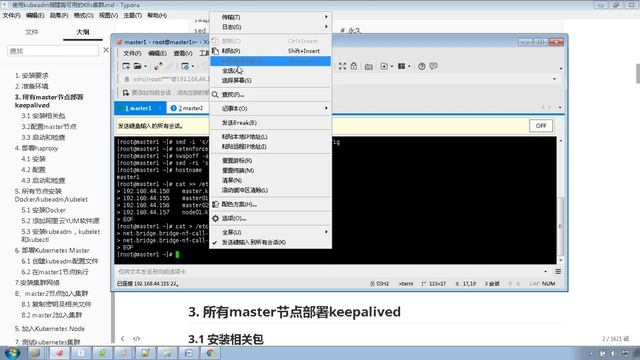This screenshot has width=640, height=360.
Task: Click the info icon on the master2 tab
Action: [x=173, y=108]
